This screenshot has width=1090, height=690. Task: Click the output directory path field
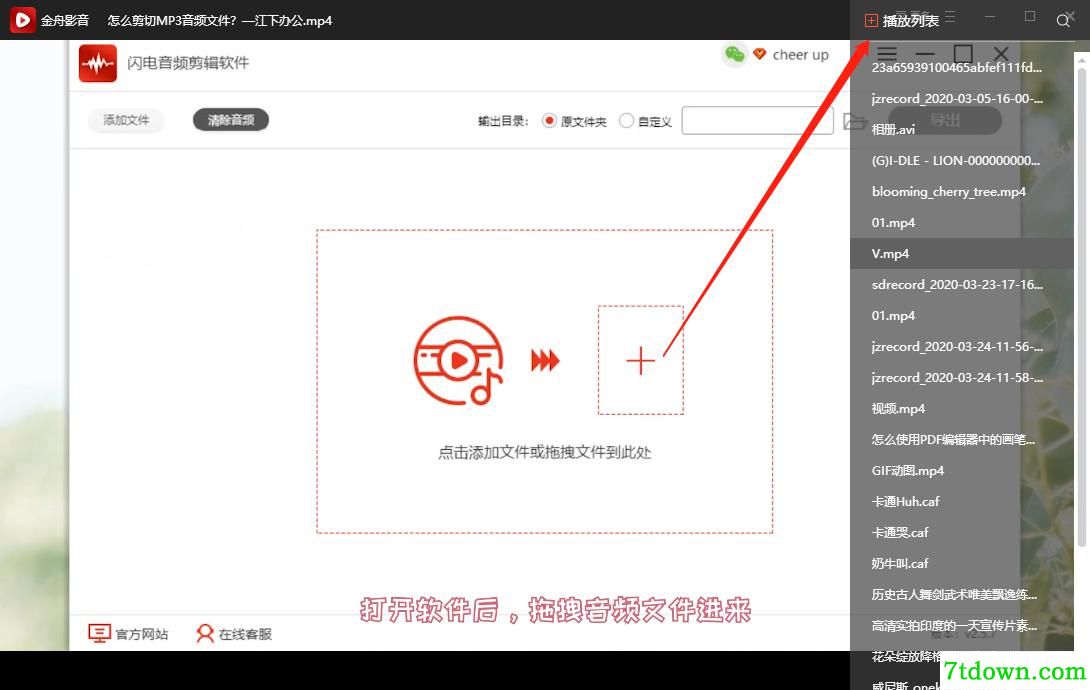[757, 121]
